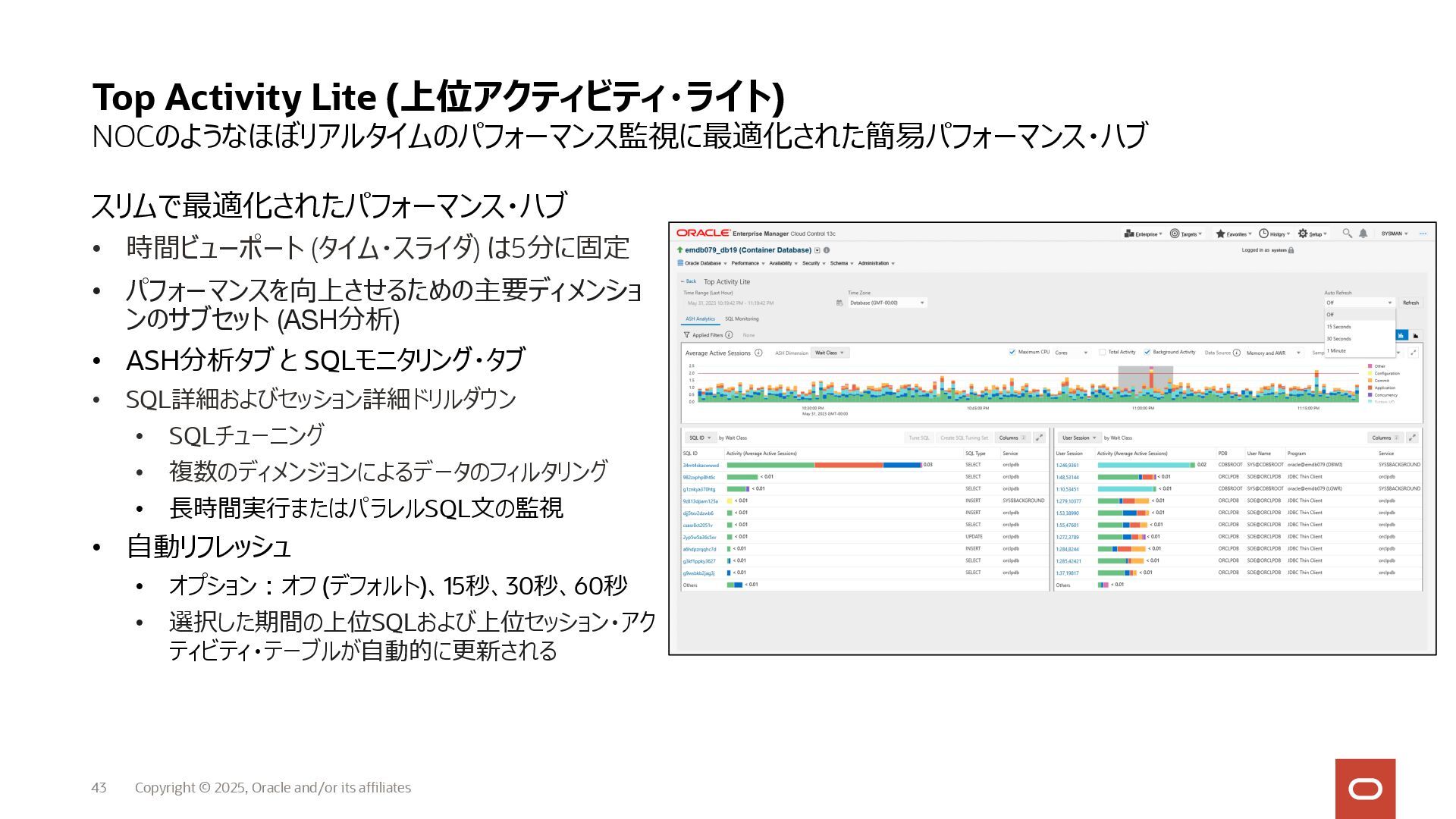Click the time range calendar icon
Viewport: 1456px width, 819px height.
coord(839,303)
